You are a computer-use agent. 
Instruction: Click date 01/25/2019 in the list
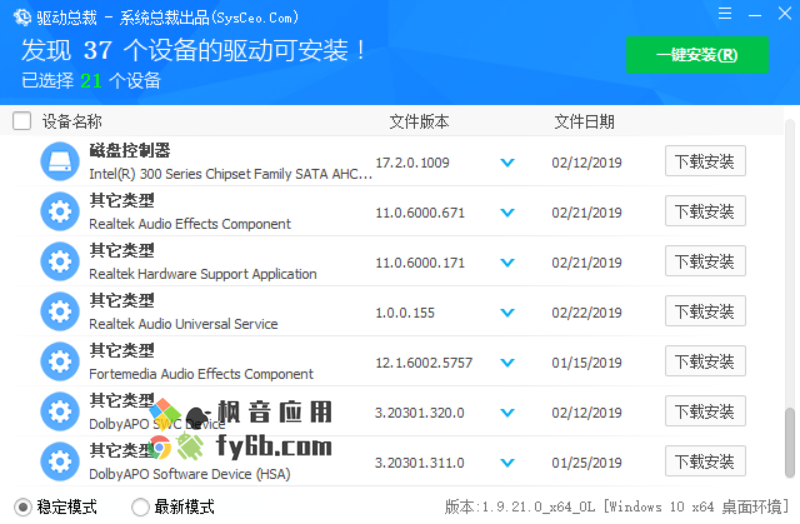coord(587,463)
